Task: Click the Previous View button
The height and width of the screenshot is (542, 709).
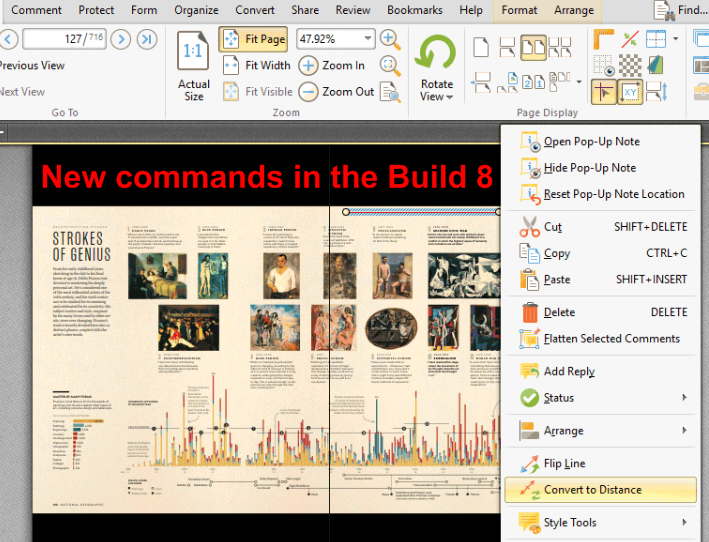Action: [32, 66]
